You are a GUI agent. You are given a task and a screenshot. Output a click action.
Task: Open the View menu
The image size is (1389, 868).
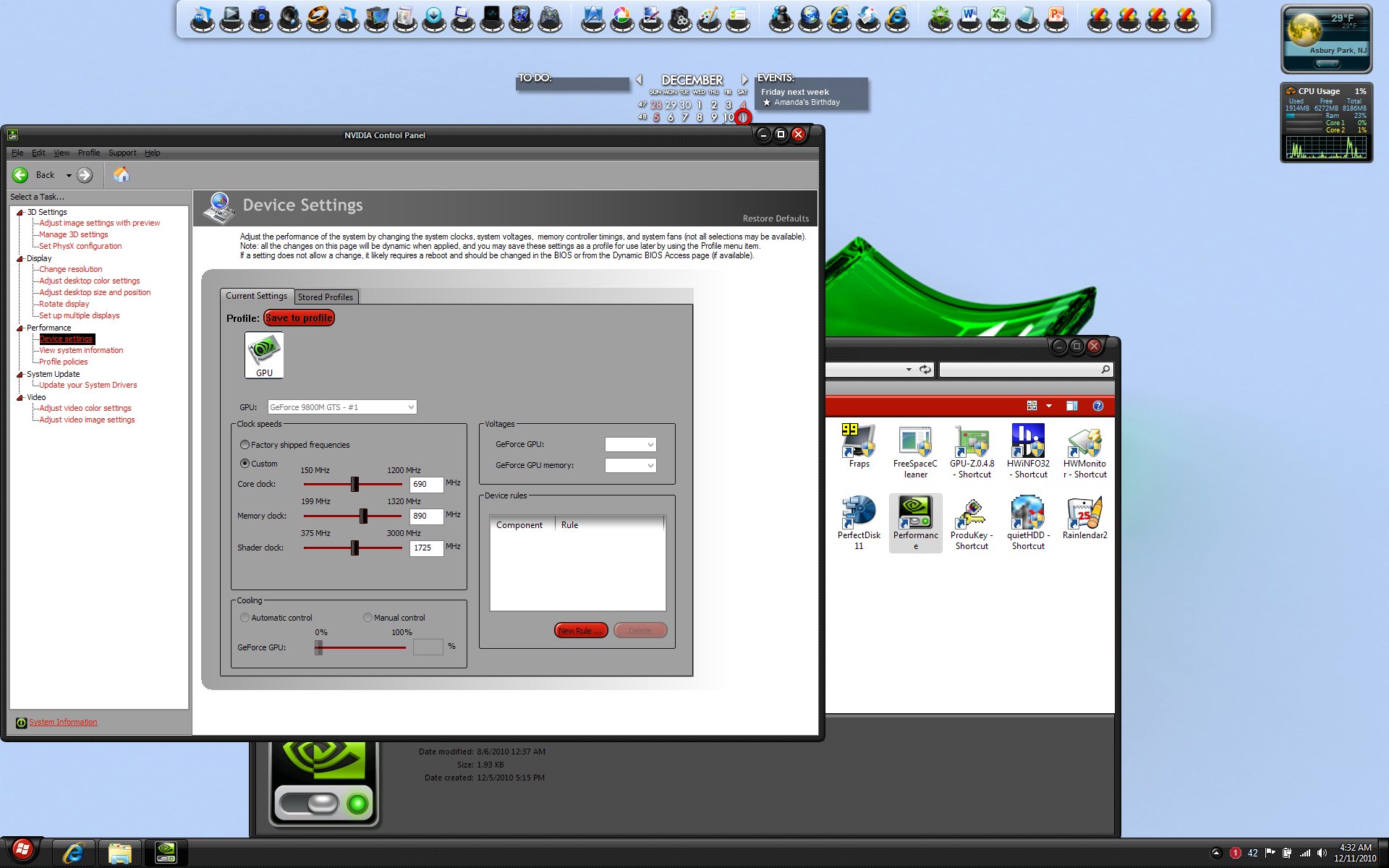61,153
